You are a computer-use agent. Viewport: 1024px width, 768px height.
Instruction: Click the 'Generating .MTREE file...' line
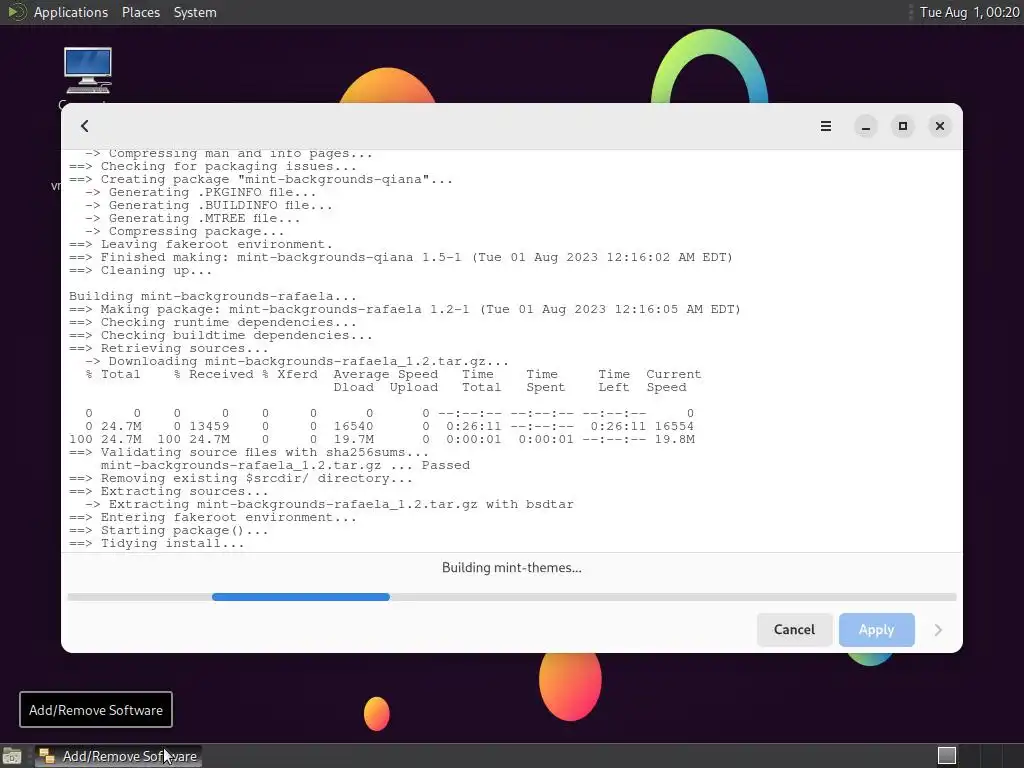coord(193,219)
